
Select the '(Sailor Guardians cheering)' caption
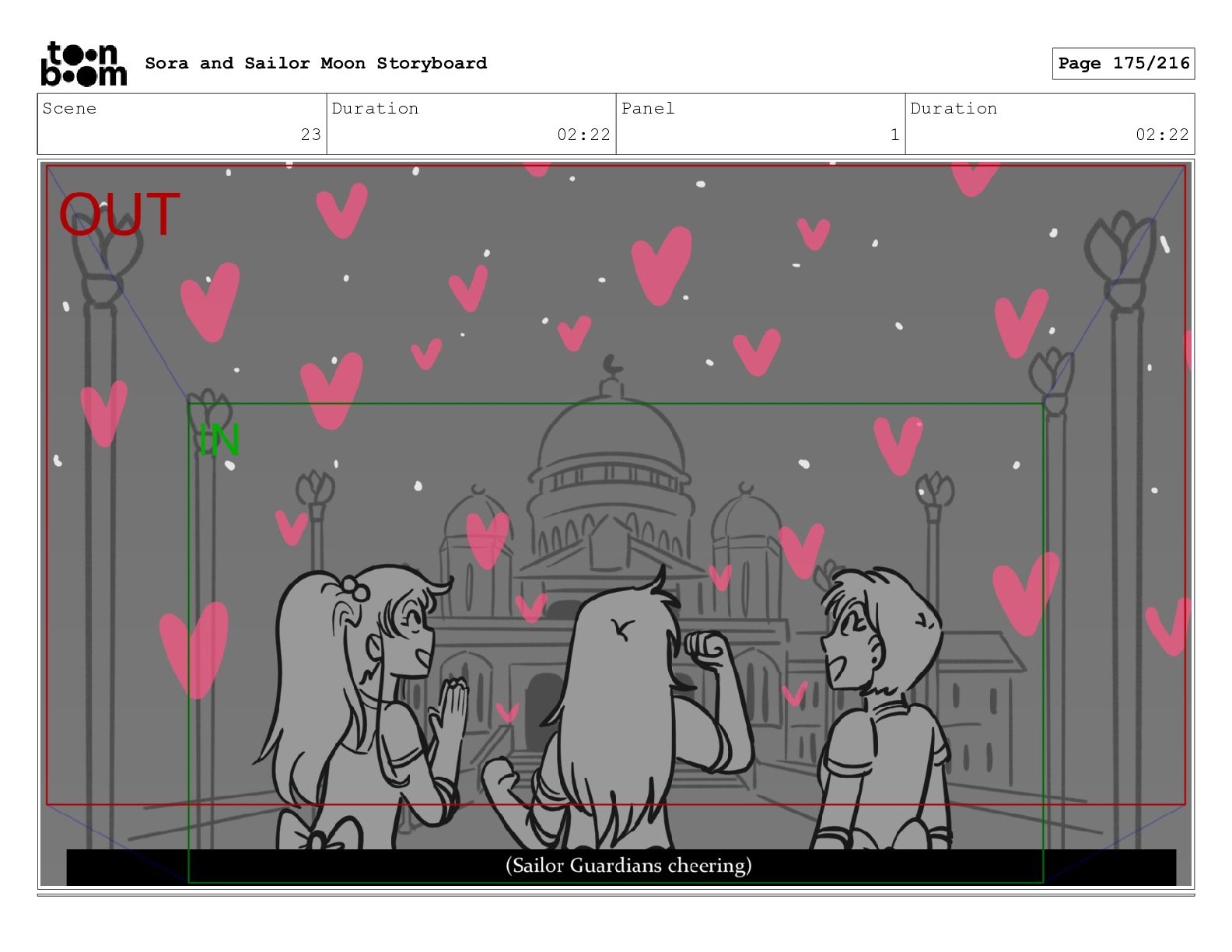click(x=628, y=866)
